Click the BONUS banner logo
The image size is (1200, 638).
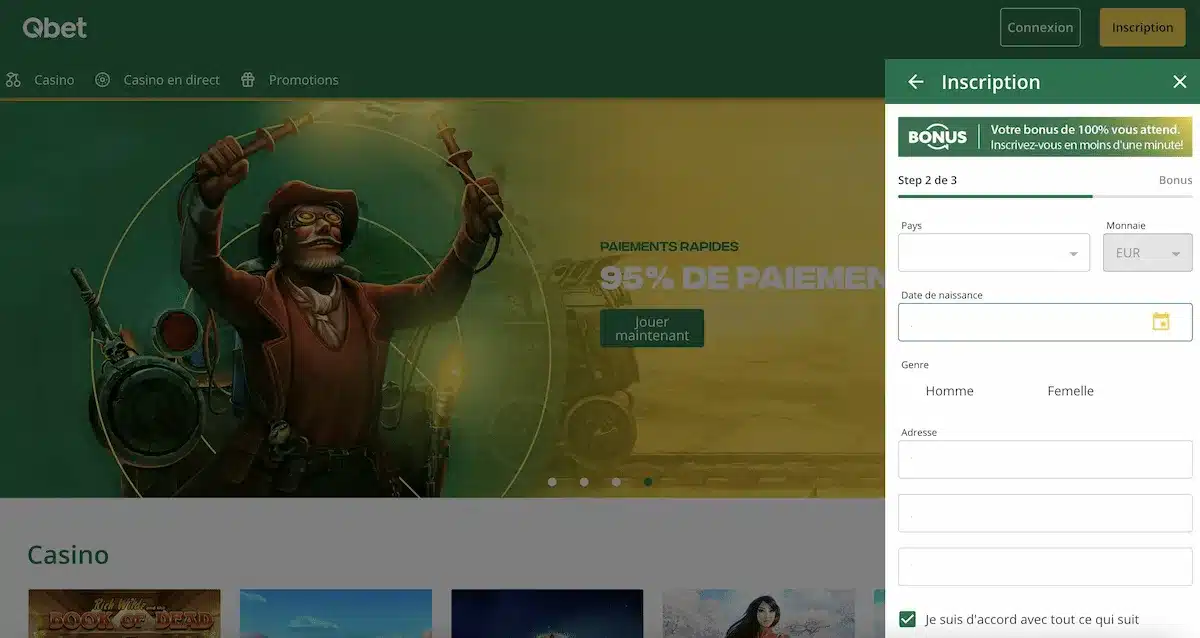click(937, 137)
